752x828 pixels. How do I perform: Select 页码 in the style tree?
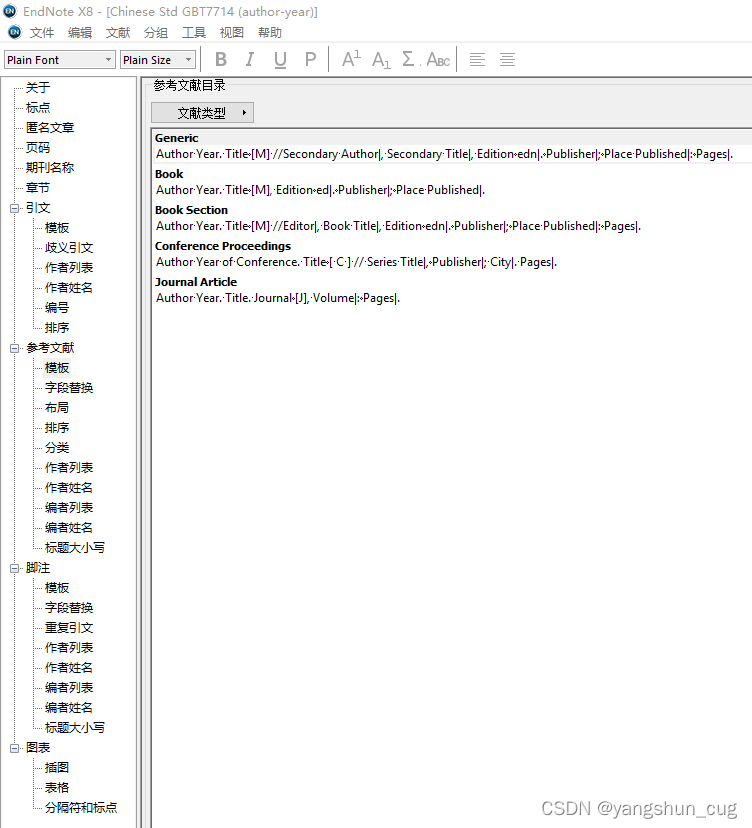coord(38,147)
